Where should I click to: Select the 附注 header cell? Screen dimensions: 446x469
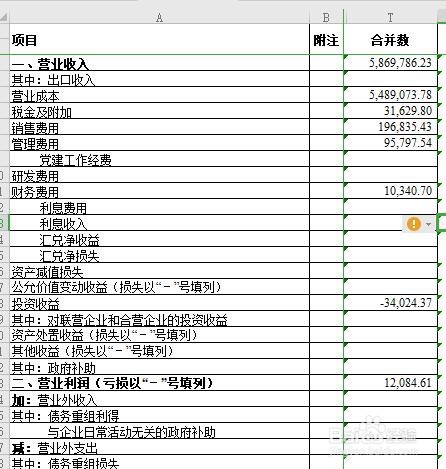[x=326, y=40]
